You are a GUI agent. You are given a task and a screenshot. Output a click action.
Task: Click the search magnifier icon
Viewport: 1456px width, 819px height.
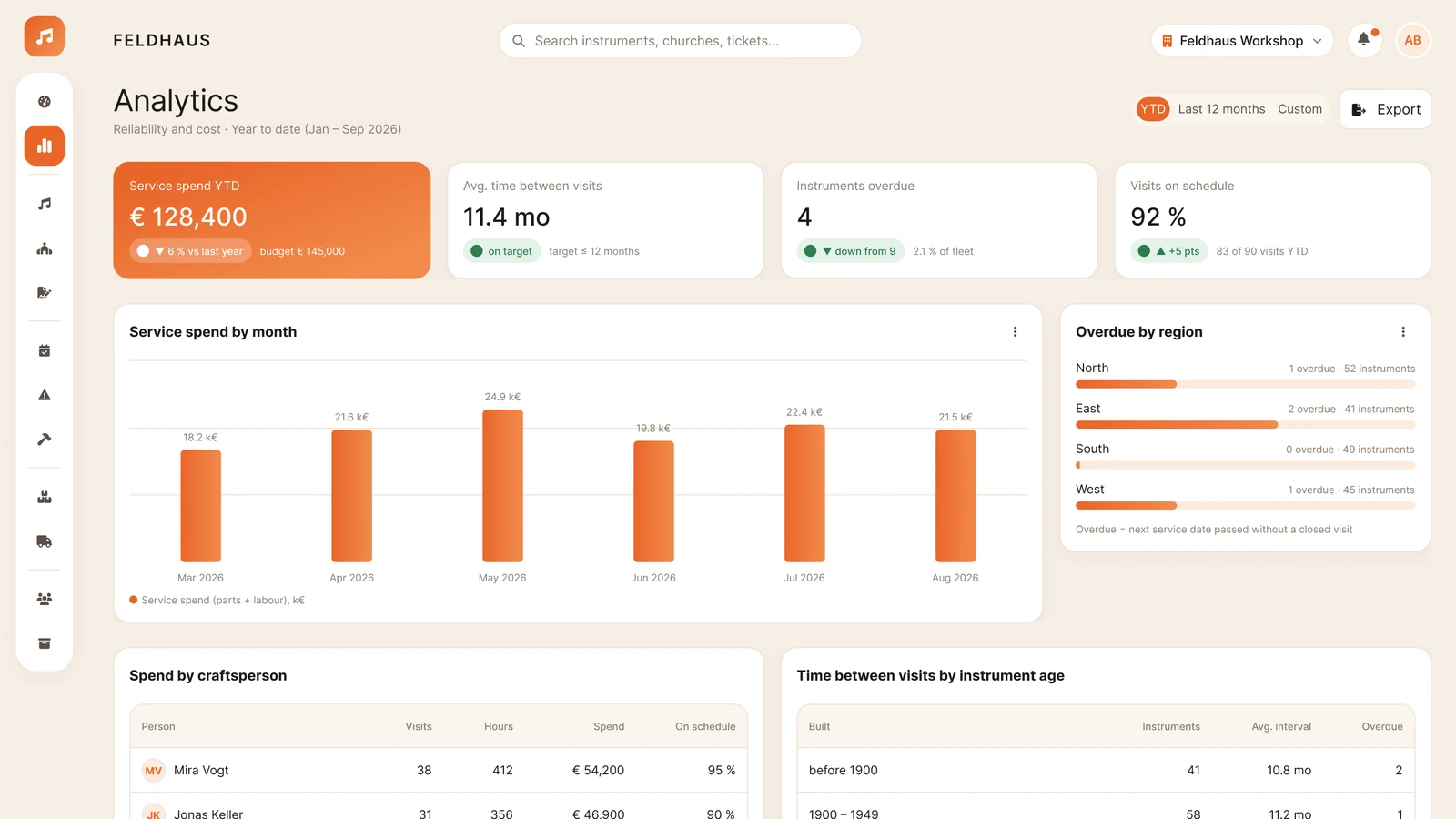(519, 41)
